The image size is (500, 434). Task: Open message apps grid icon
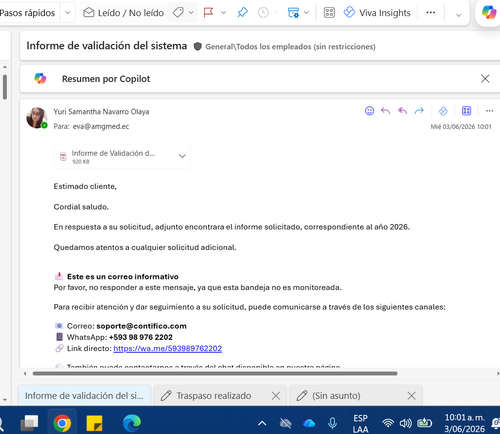click(x=466, y=111)
